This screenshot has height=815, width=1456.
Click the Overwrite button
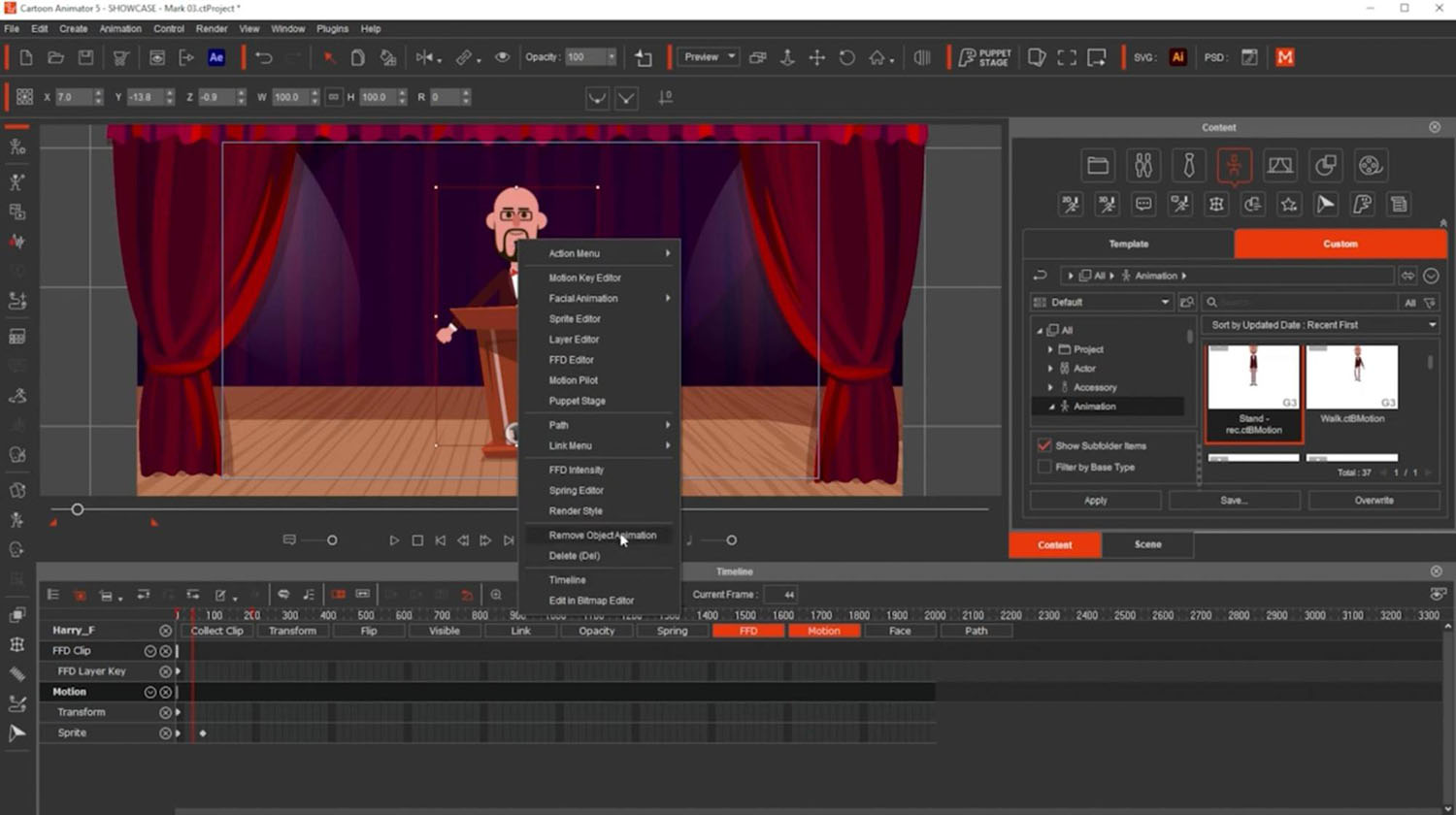[1373, 501]
